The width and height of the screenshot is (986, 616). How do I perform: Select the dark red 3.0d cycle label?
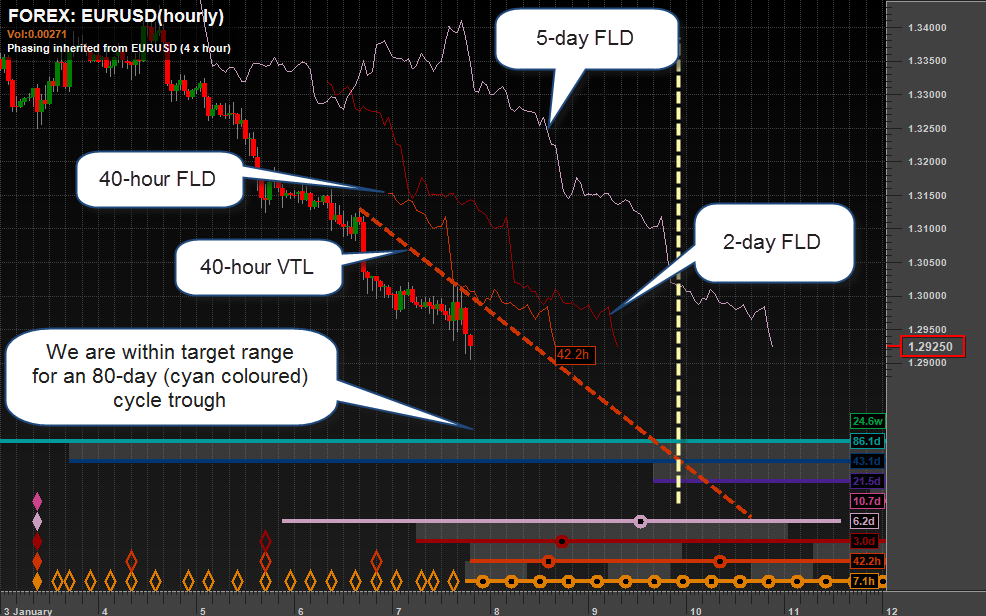tap(864, 541)
